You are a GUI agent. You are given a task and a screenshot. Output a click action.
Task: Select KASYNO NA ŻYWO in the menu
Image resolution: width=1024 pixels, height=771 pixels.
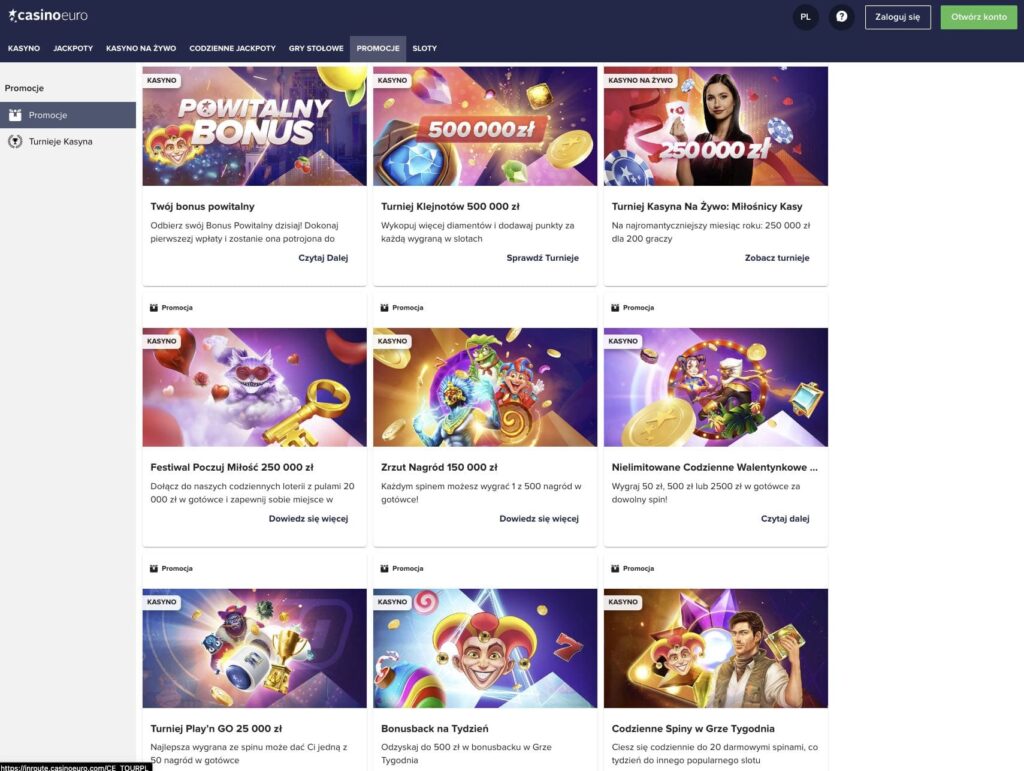(x=139, y=47)
